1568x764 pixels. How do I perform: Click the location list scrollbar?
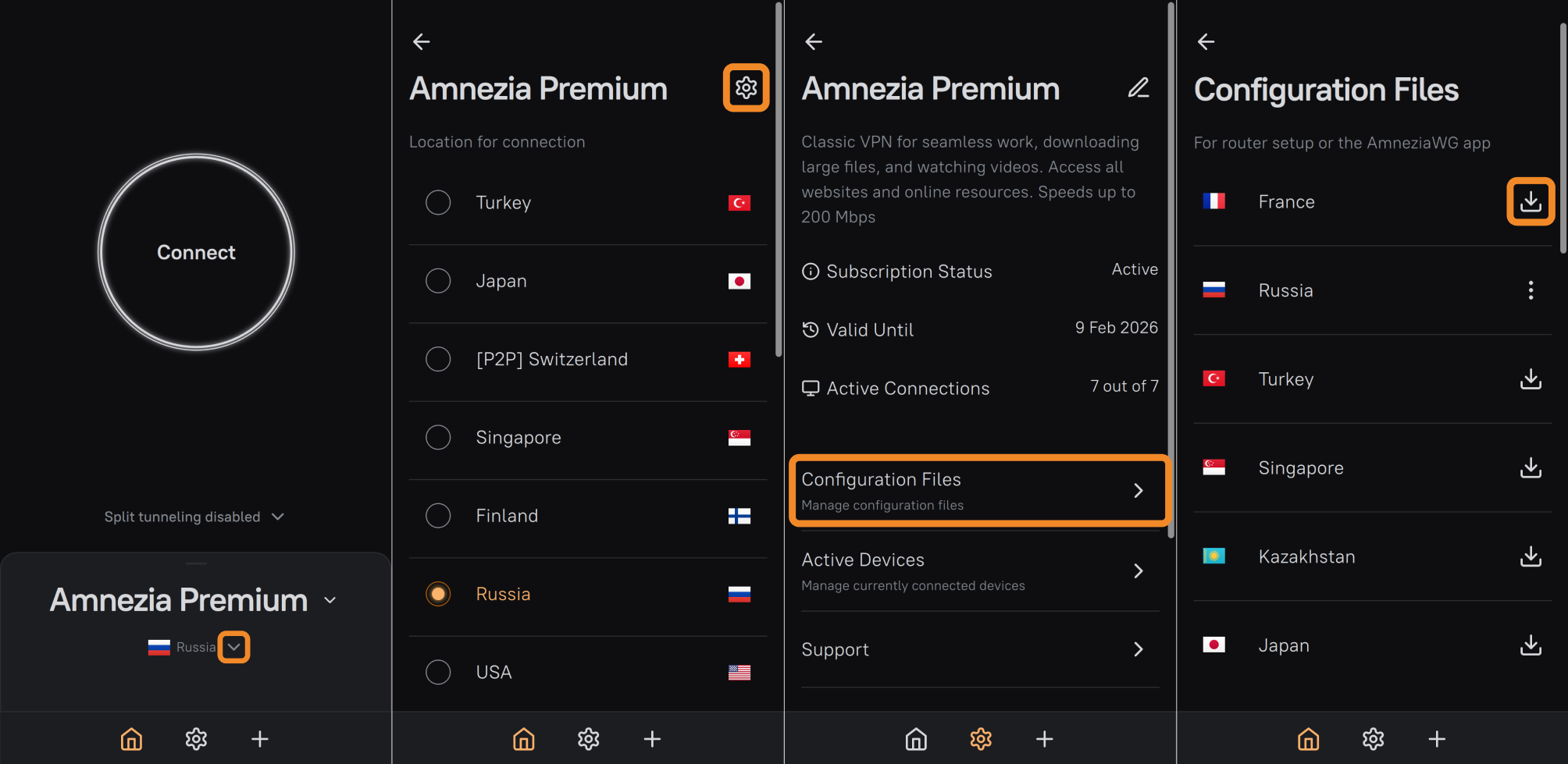click(778, 179)
